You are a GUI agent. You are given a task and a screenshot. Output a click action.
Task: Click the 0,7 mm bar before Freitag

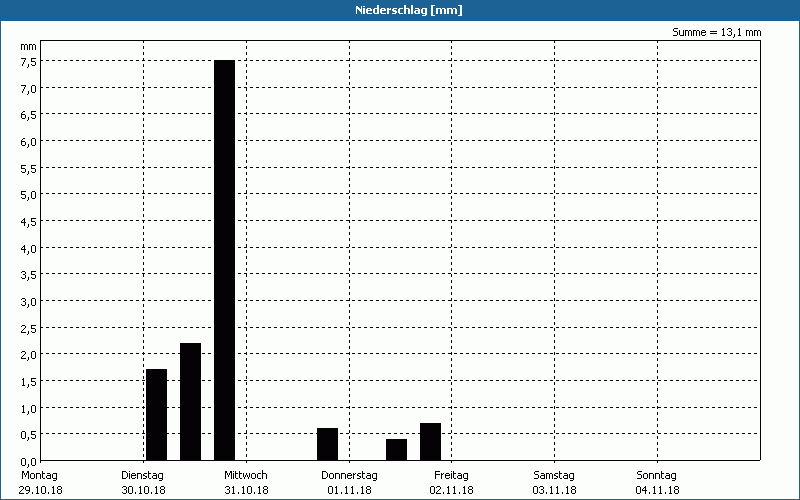pos(430,442)
